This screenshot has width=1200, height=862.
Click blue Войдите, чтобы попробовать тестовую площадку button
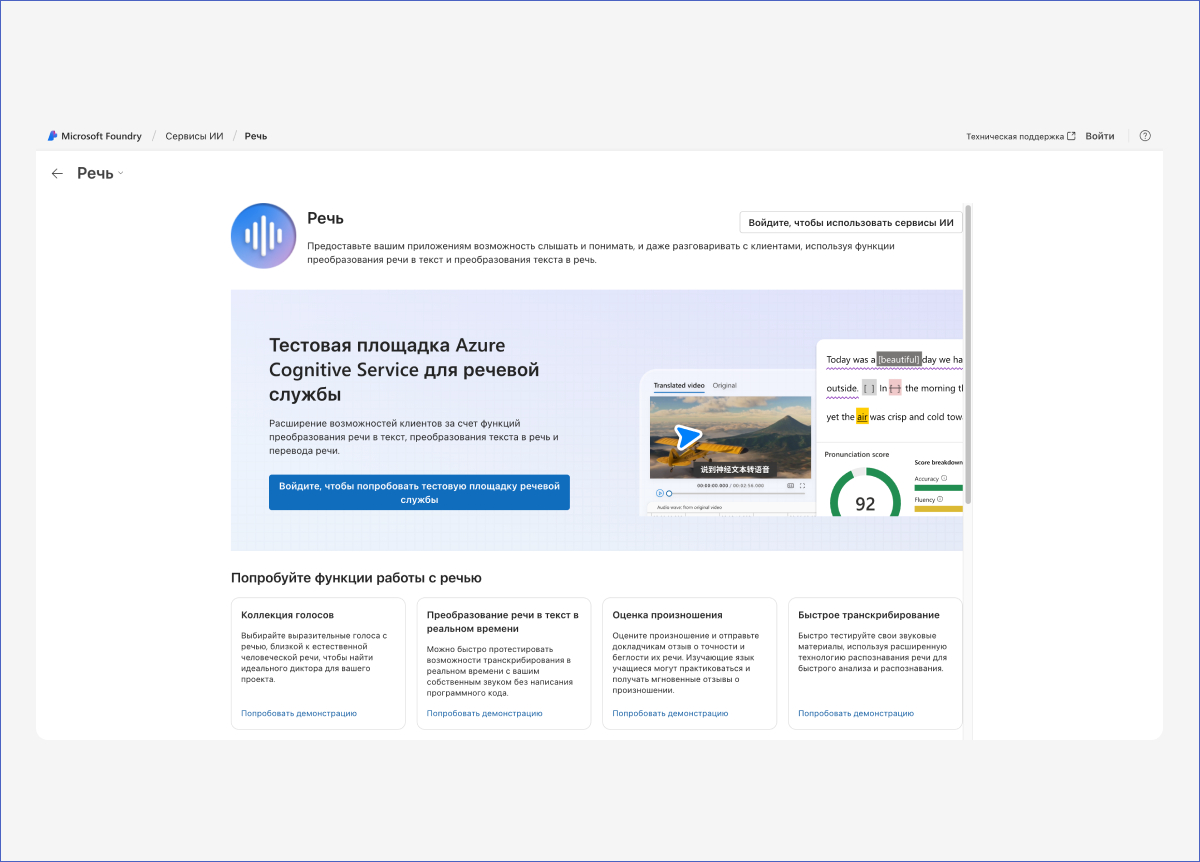point(419,492)
